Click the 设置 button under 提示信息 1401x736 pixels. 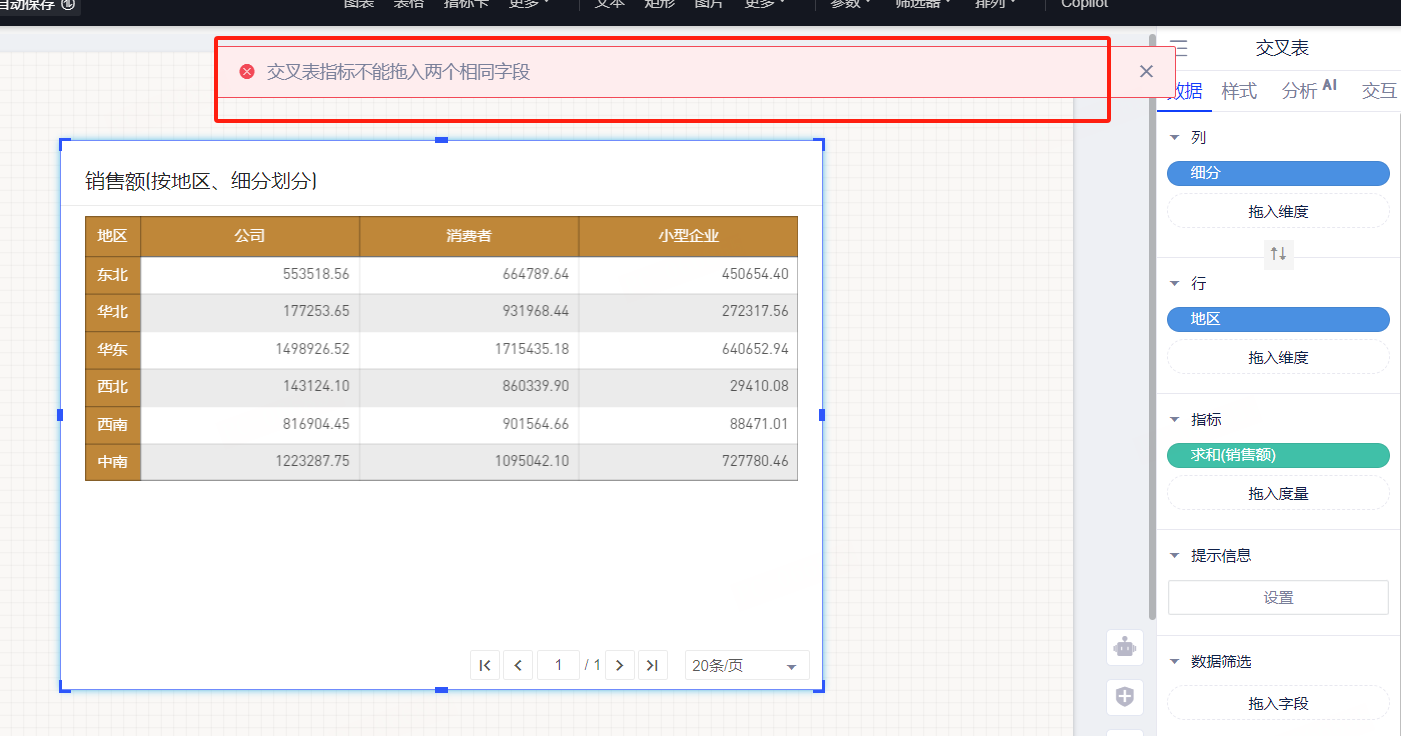pos(1278,598)
